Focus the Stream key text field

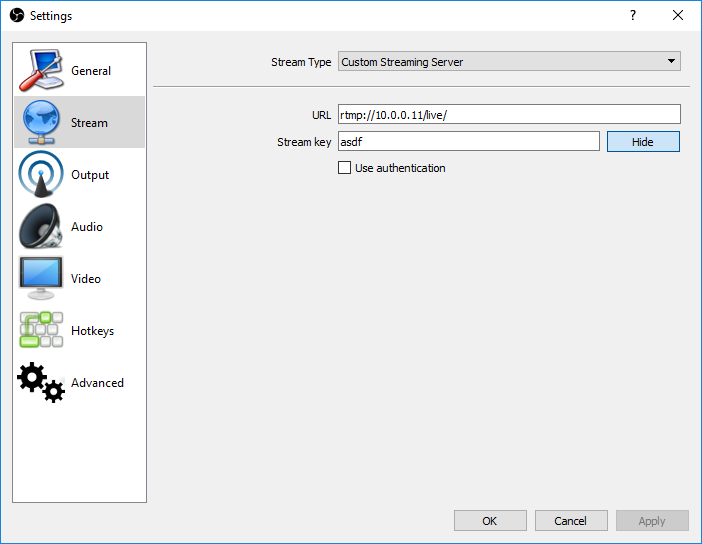tap(468, 142)
